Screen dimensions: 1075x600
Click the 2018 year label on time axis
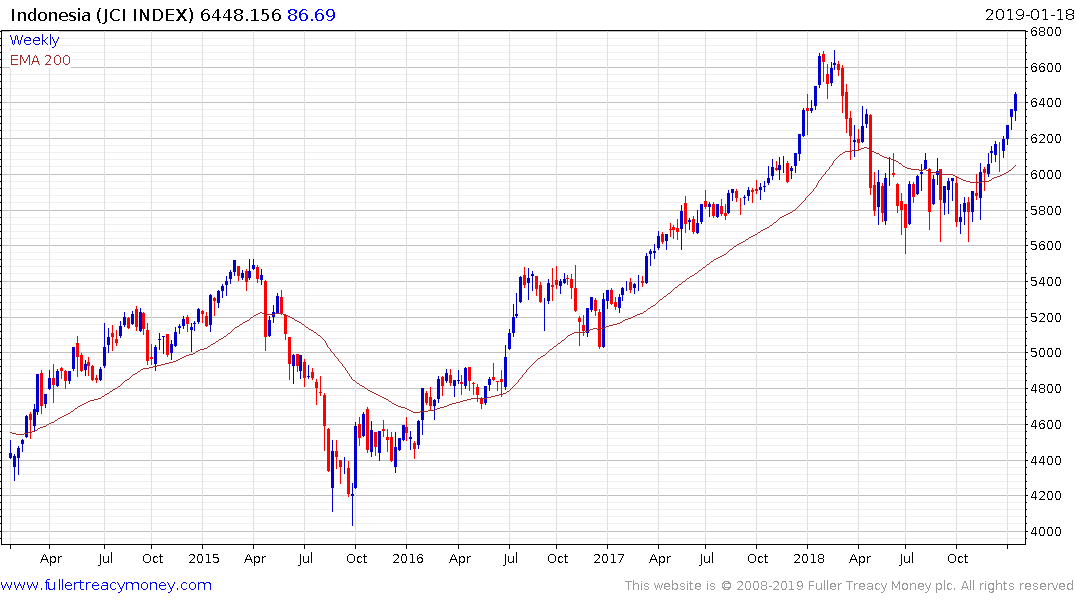click(809, 558)
